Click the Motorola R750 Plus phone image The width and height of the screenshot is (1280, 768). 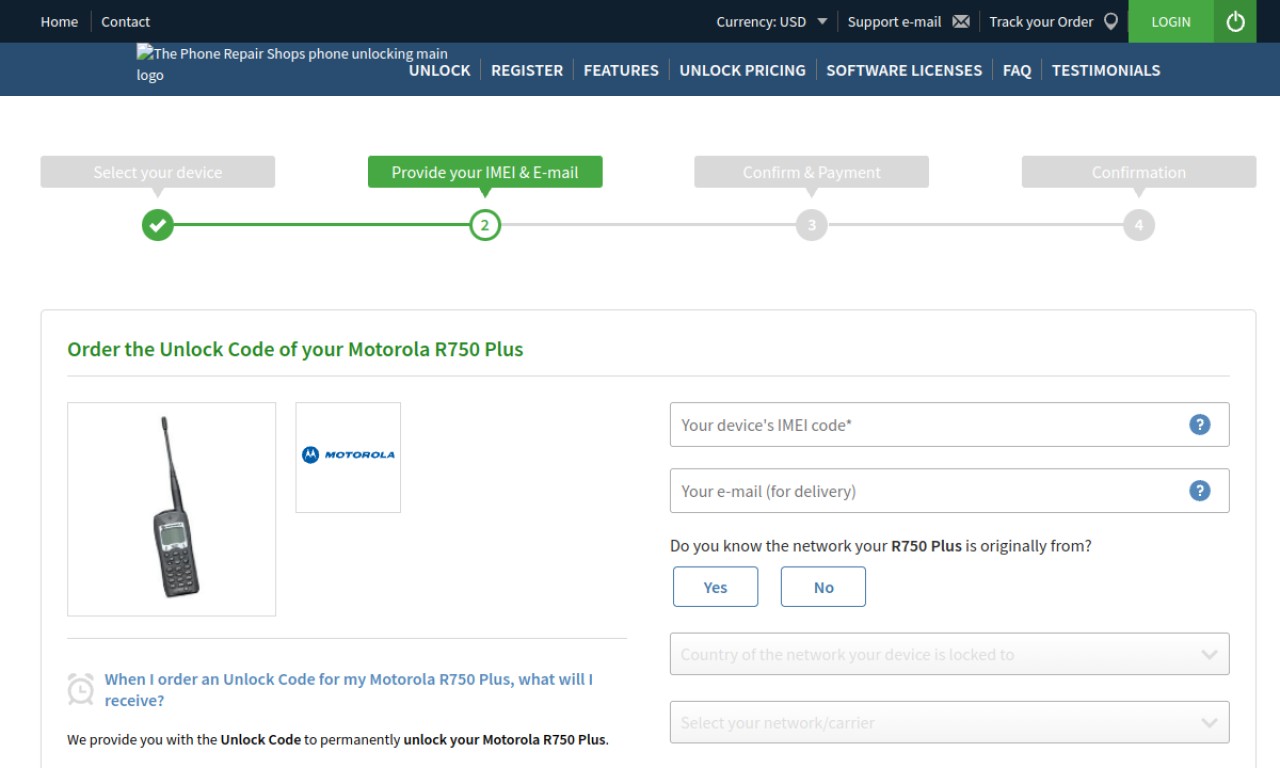[x=171, y=509]
